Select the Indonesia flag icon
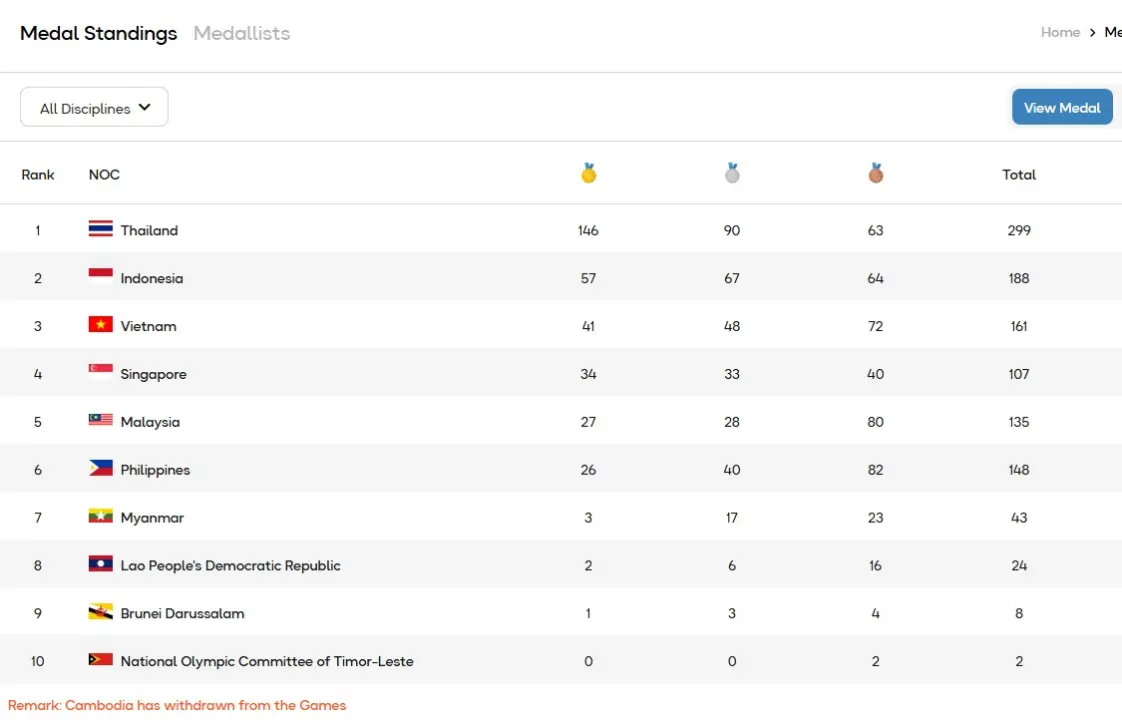This screenshot has width=1122, height=720. [100, 277]
